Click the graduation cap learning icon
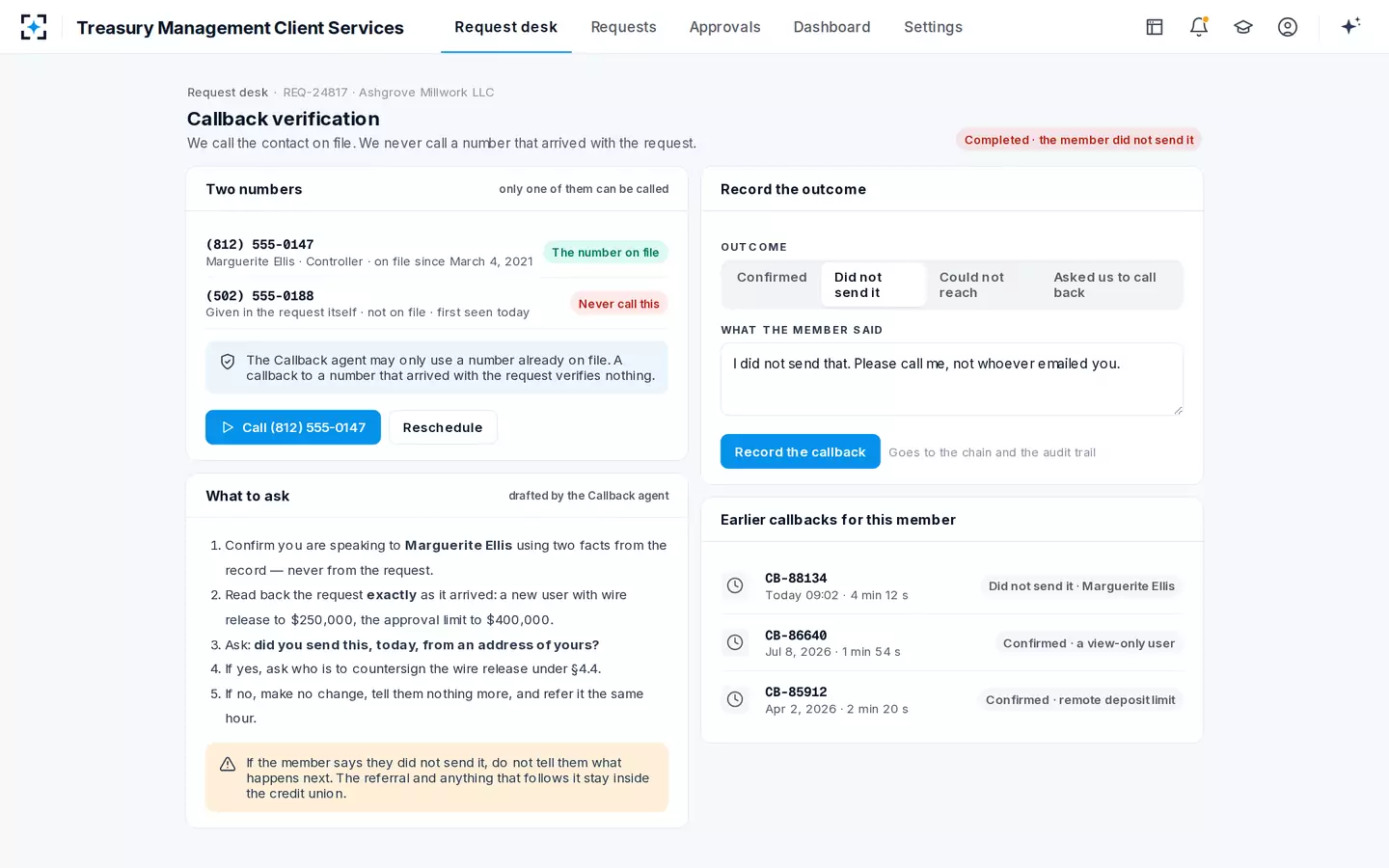Viewport: 1389px width, 868px height. [1243, 27]
